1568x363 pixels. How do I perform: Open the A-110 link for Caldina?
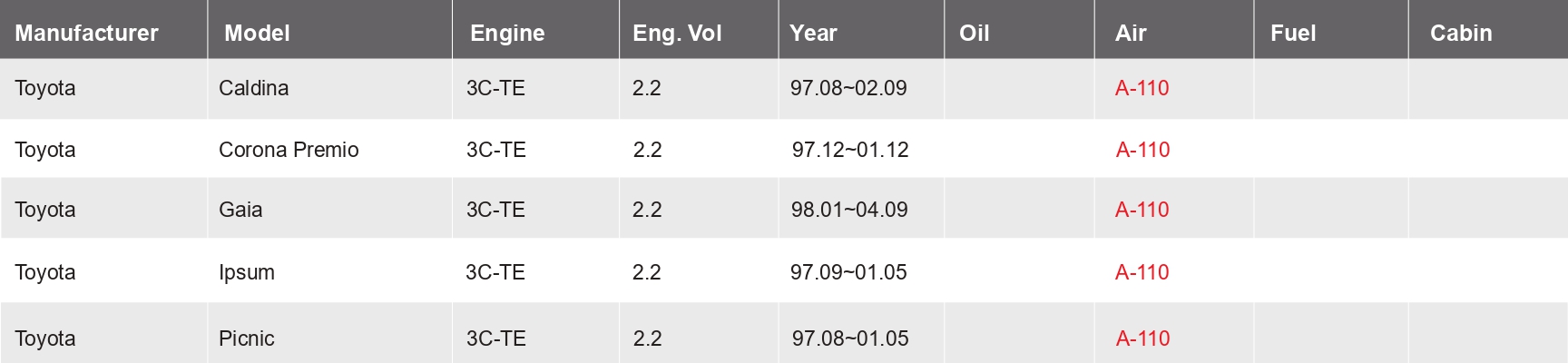[x=1142, y=88]
